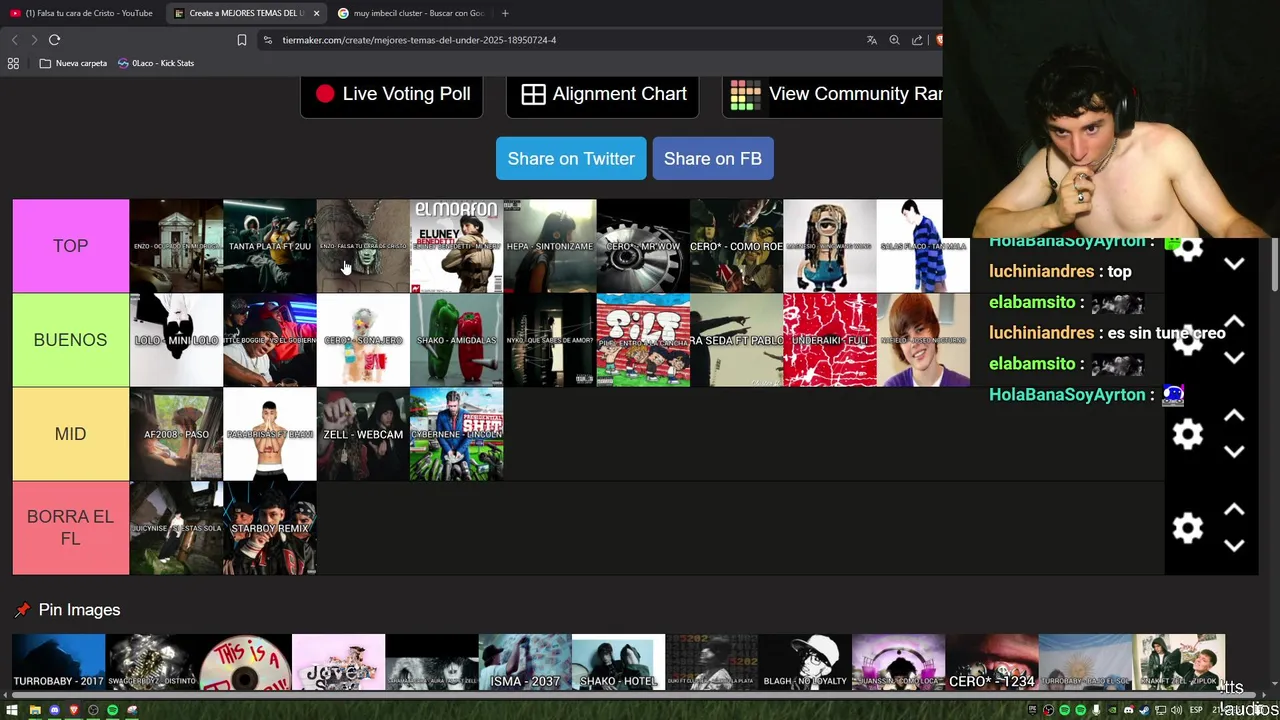Viewport: 1280px width, 720px height.
Task: Click the browser reload icon
Action: point(54,40)
